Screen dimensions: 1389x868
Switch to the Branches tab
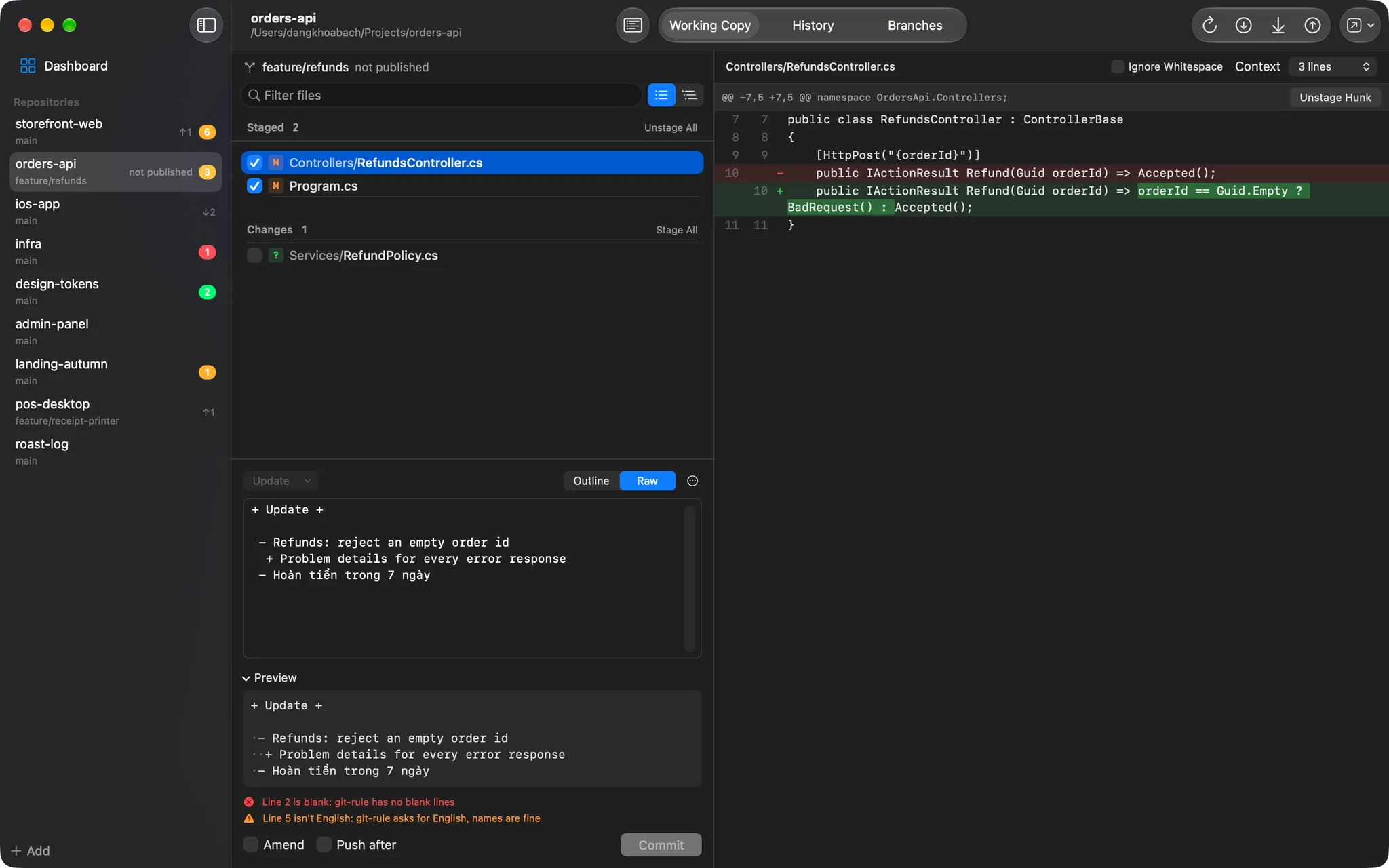(915, 25)
